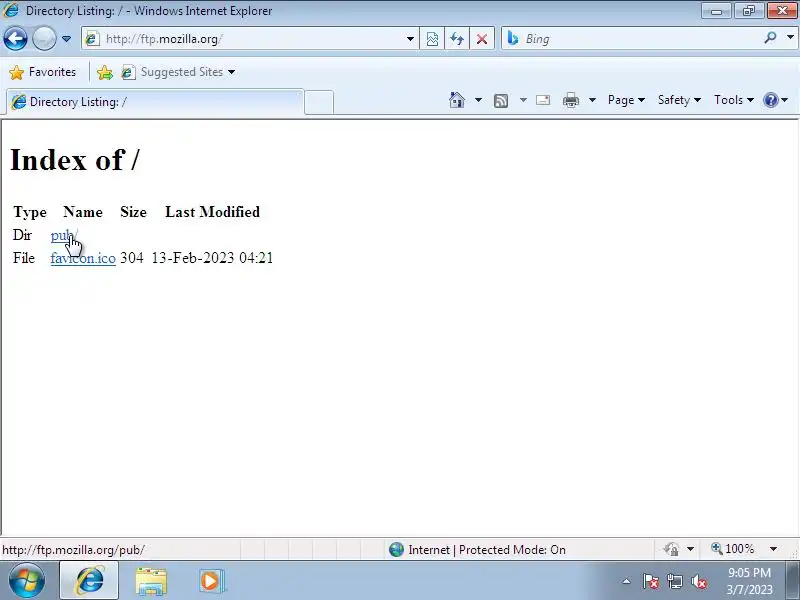Click Internet Explorer taskbar icon
This screenshot has width=800, height=600.
(x=89, y=581)
